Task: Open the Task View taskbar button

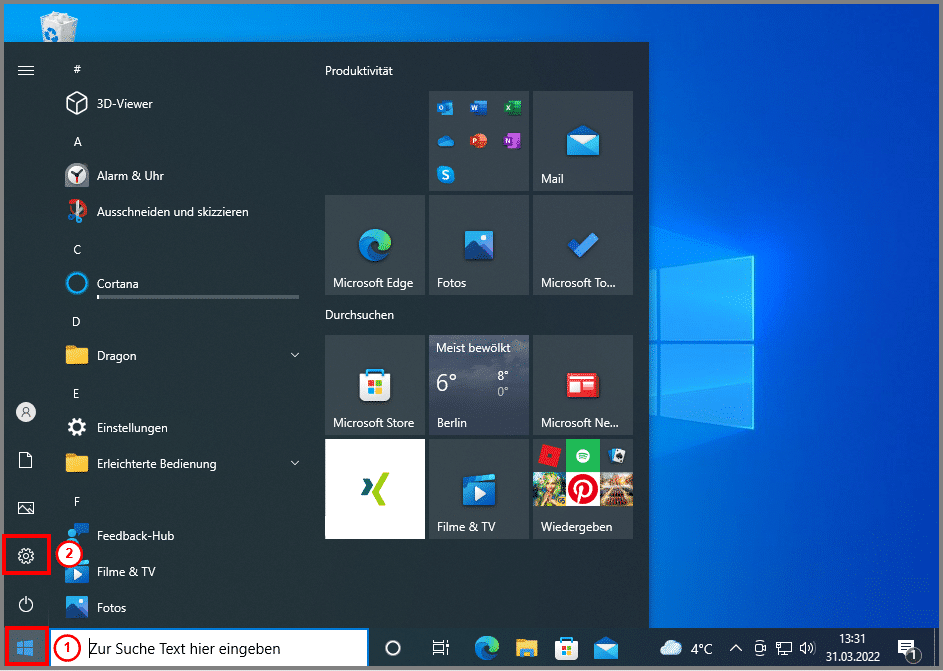Action: 440,648
